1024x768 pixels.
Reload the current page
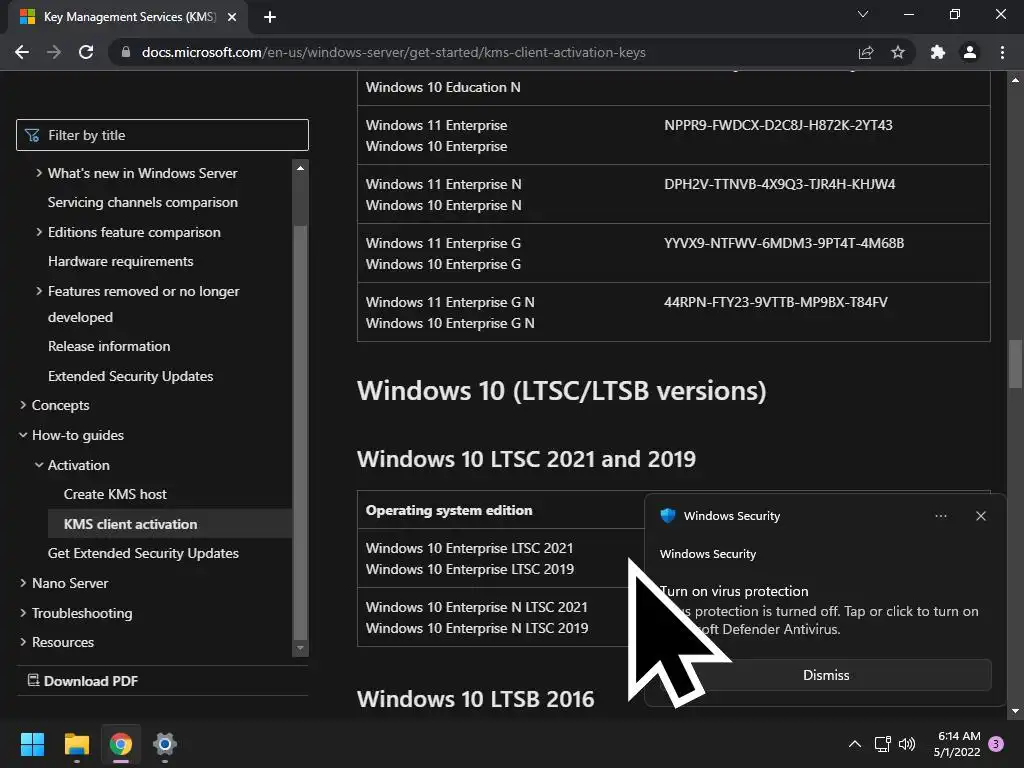point(86,52)
